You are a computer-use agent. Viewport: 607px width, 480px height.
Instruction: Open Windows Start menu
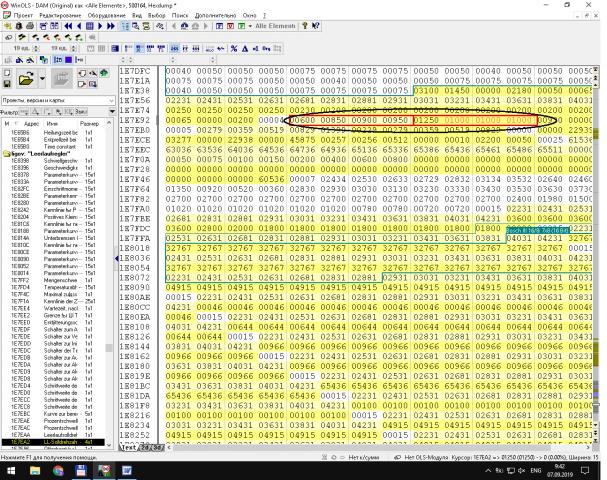(10, 471)
